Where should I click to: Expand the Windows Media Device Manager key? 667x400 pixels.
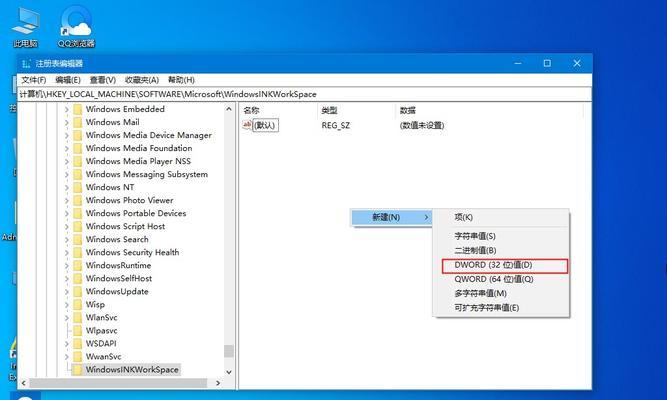pyautogui.click(x=66, y=135)
